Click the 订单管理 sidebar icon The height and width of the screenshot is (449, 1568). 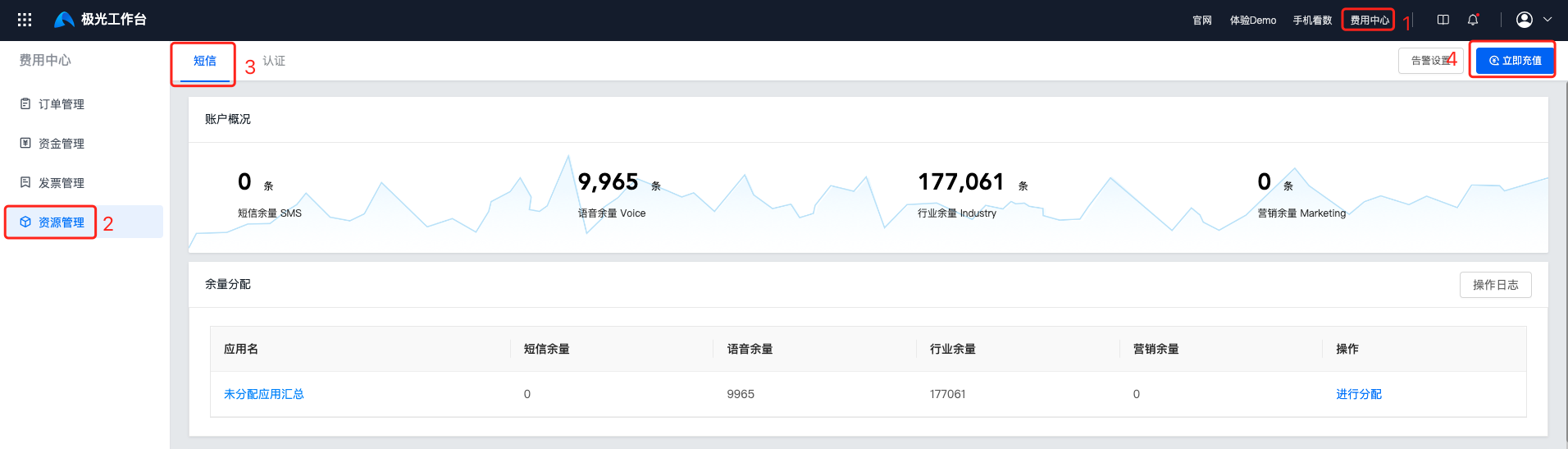coord(25,103)
